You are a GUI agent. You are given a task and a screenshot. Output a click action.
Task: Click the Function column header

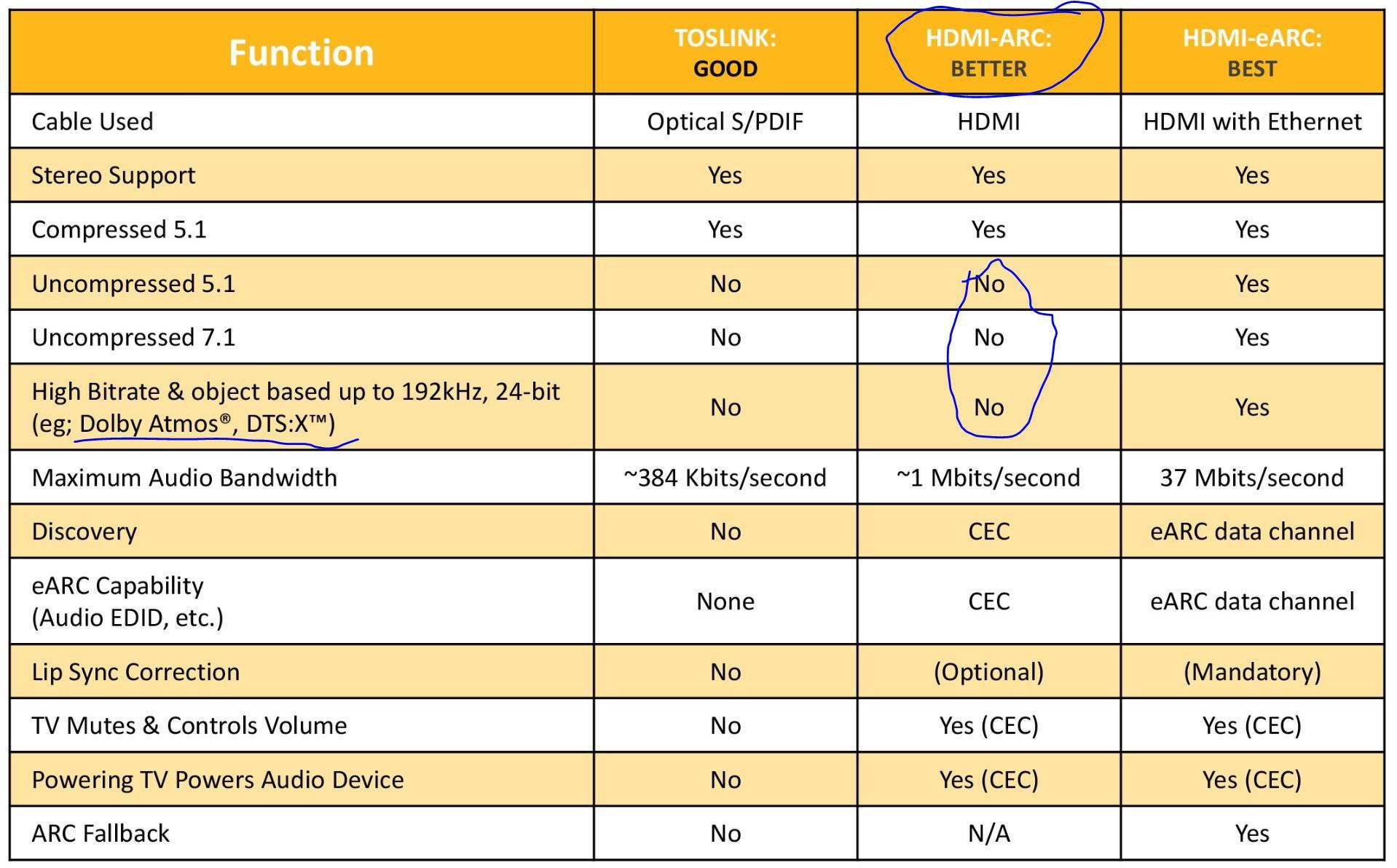pos(301,52)
